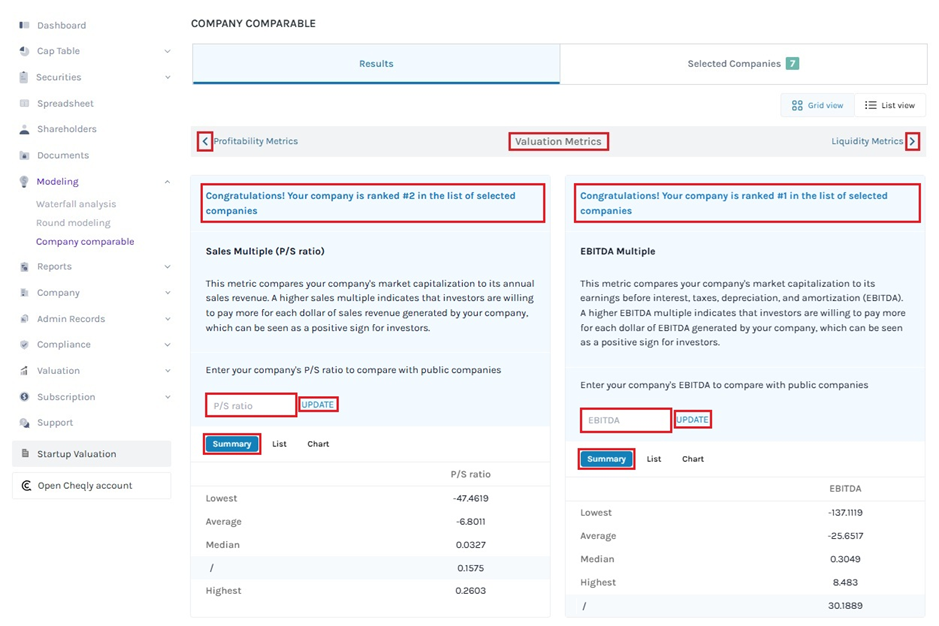Open Waterfall analysis in sidebar

[x=76, y=204]
